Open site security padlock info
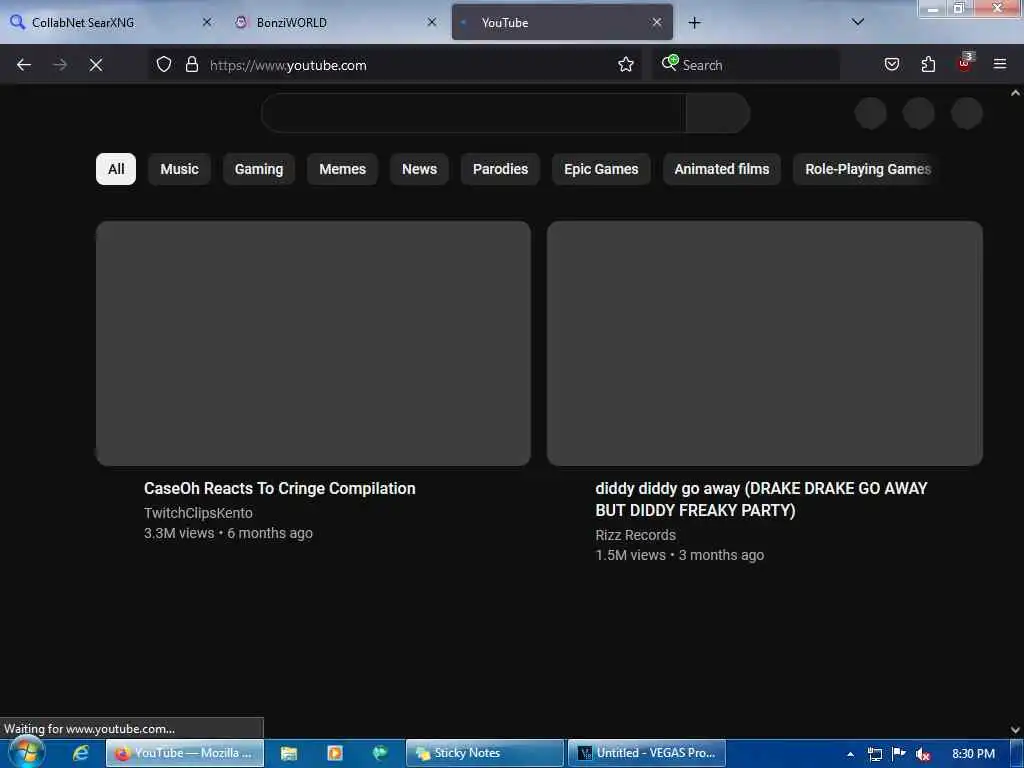 coord(191,64)
